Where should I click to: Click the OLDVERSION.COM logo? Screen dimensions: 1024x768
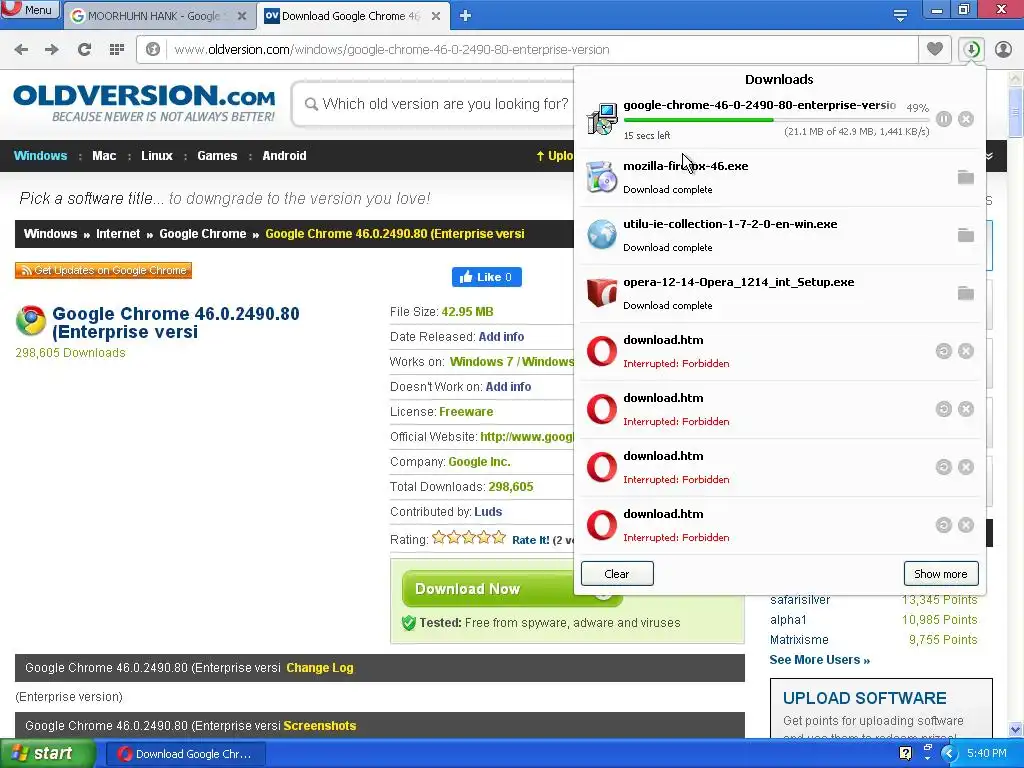coord(144,103)
